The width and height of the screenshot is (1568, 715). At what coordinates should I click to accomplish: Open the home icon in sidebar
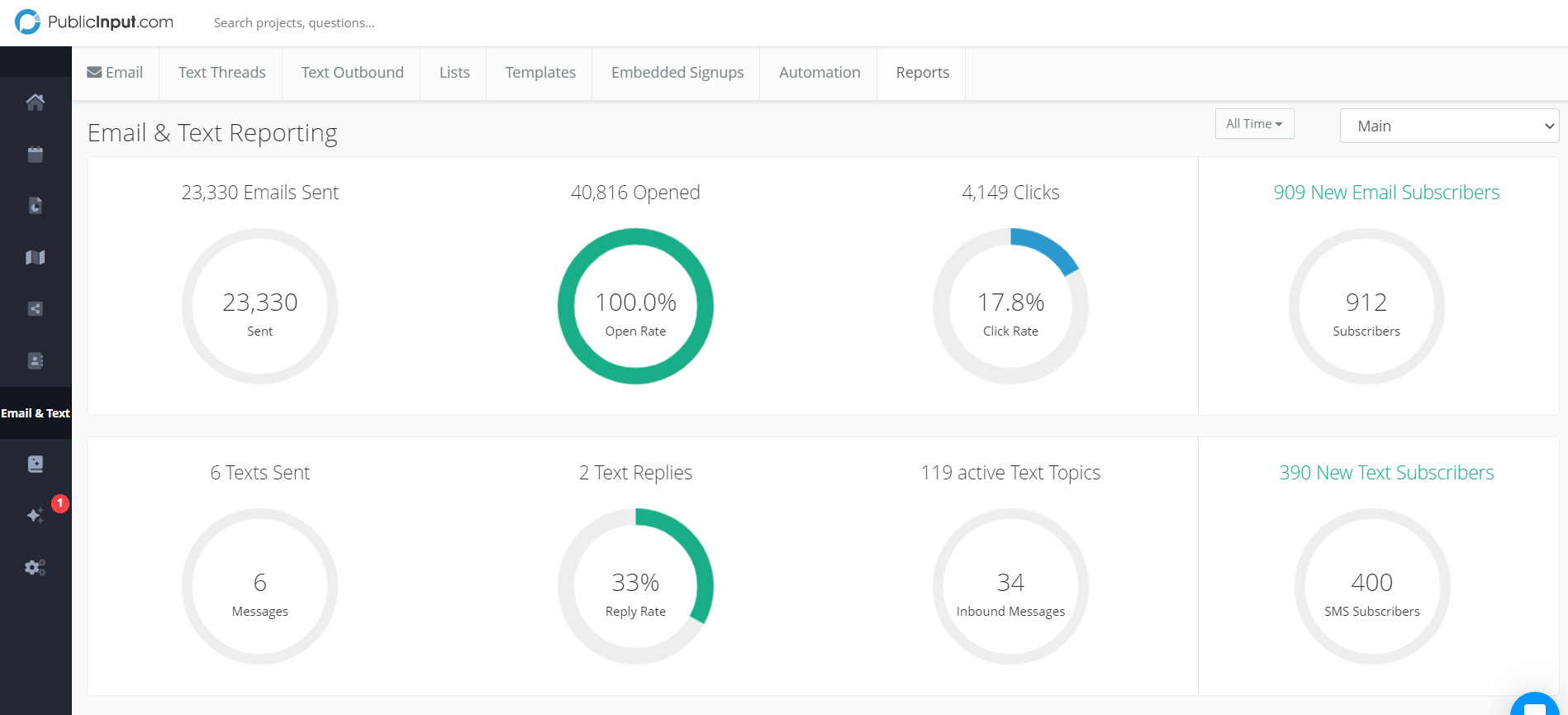click(x=35, y=102)
